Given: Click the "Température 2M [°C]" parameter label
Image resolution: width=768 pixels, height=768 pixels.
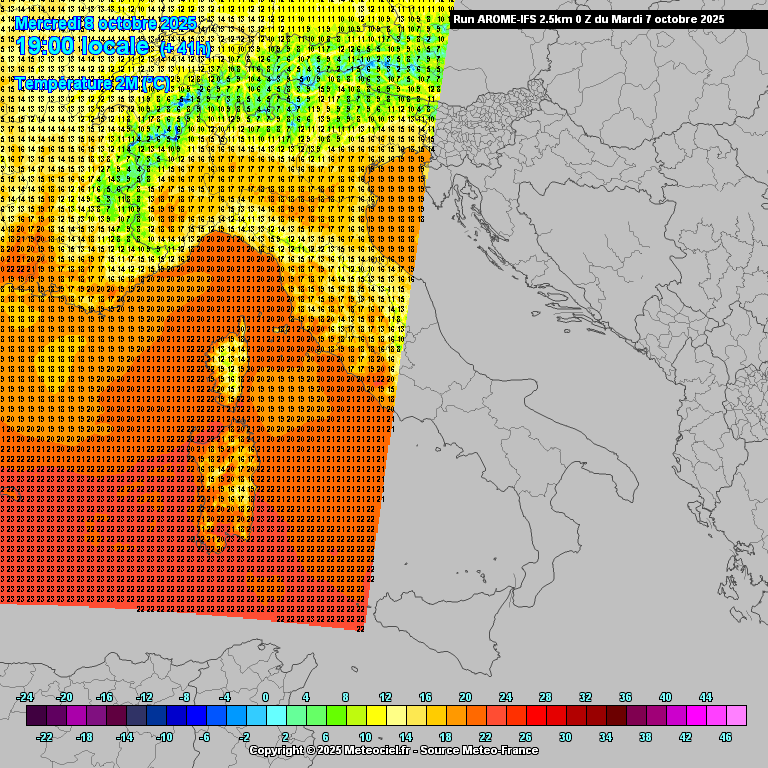Looking at the screenshot, I should coord(92,84).
